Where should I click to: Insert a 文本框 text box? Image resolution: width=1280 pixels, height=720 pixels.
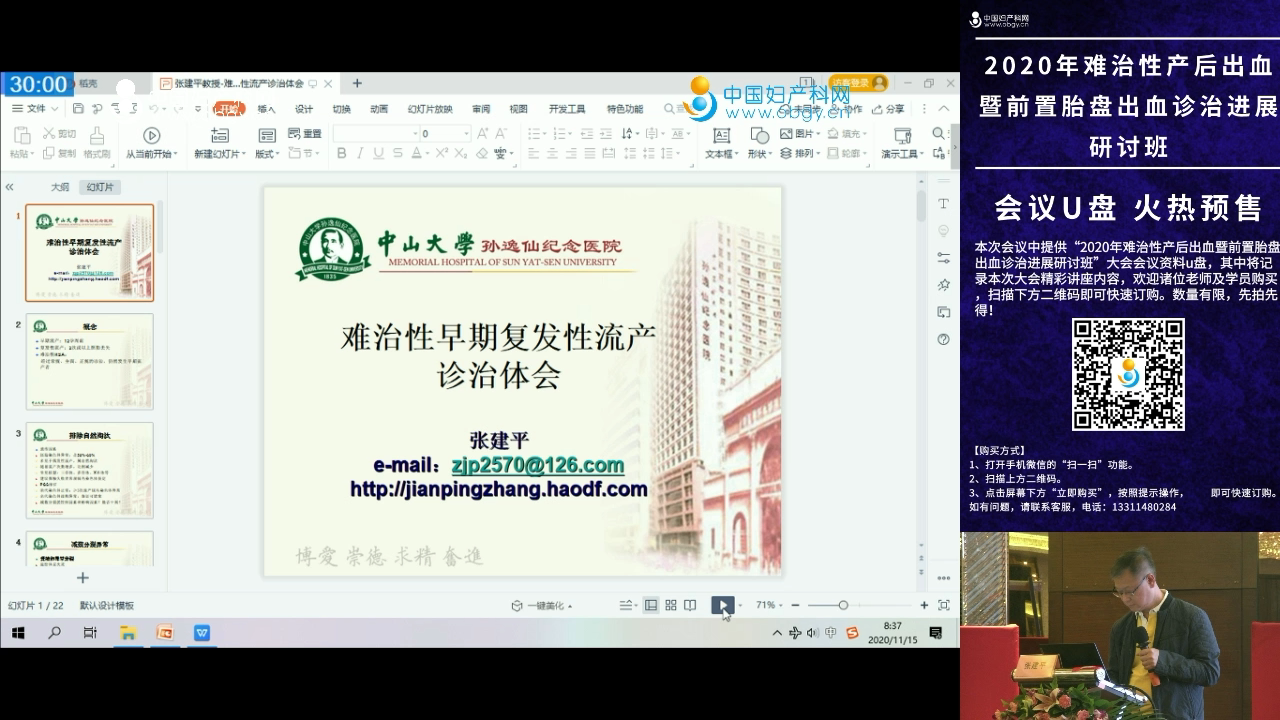coord(721,136)
